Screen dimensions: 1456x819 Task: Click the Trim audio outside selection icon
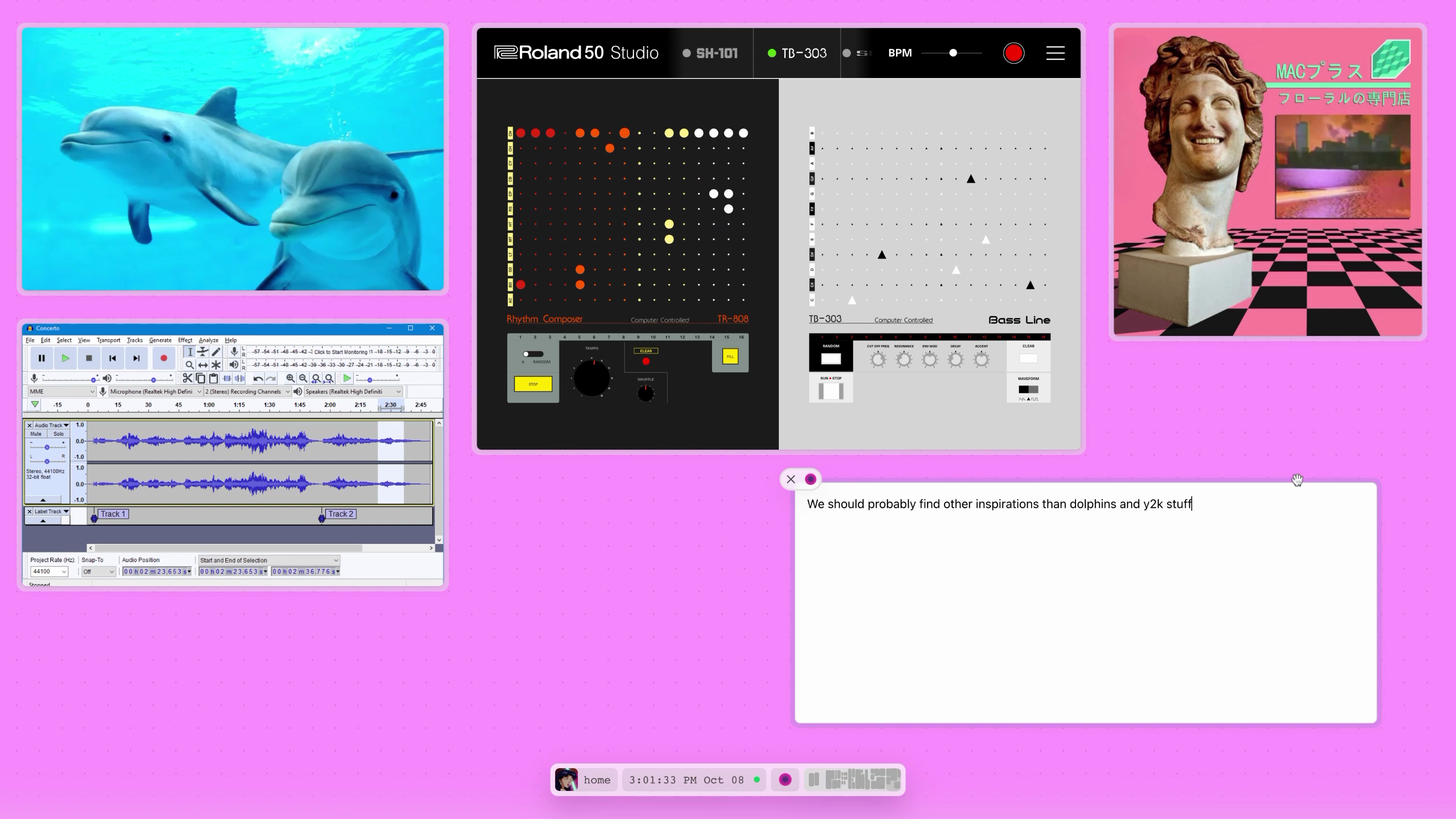[x=227, y=379]
